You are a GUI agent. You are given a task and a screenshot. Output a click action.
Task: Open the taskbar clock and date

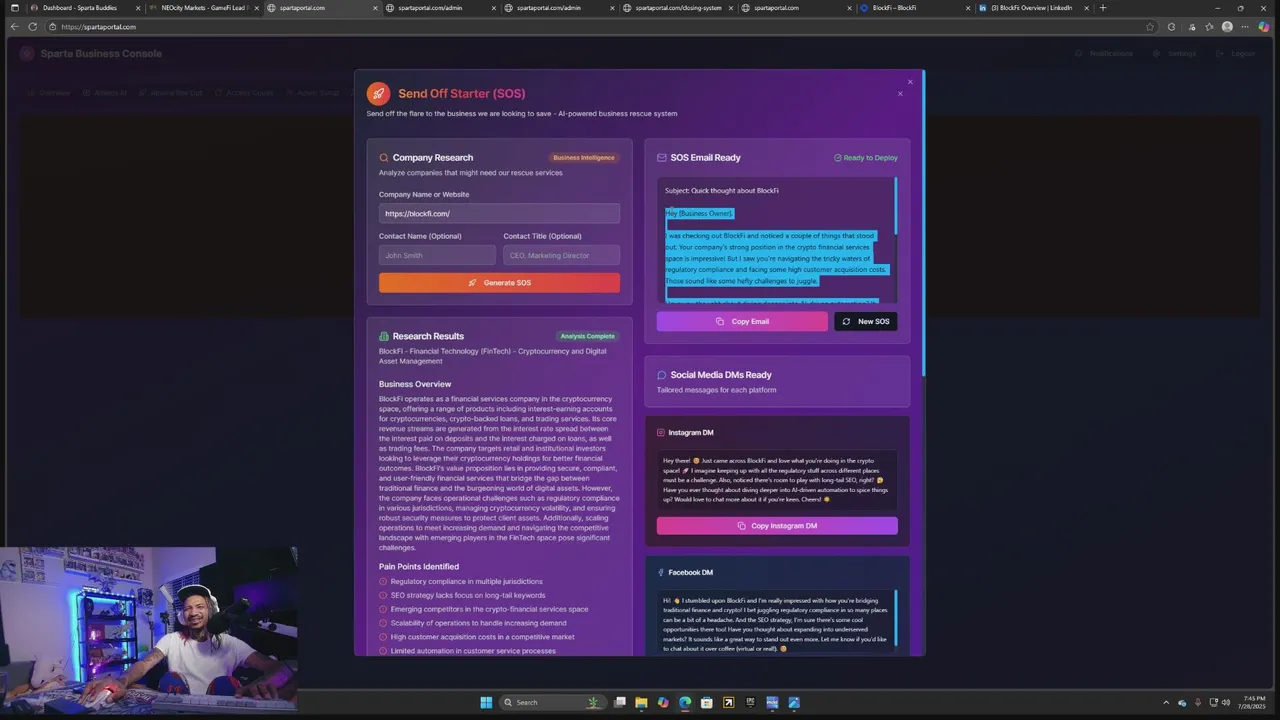[1254, 702]
